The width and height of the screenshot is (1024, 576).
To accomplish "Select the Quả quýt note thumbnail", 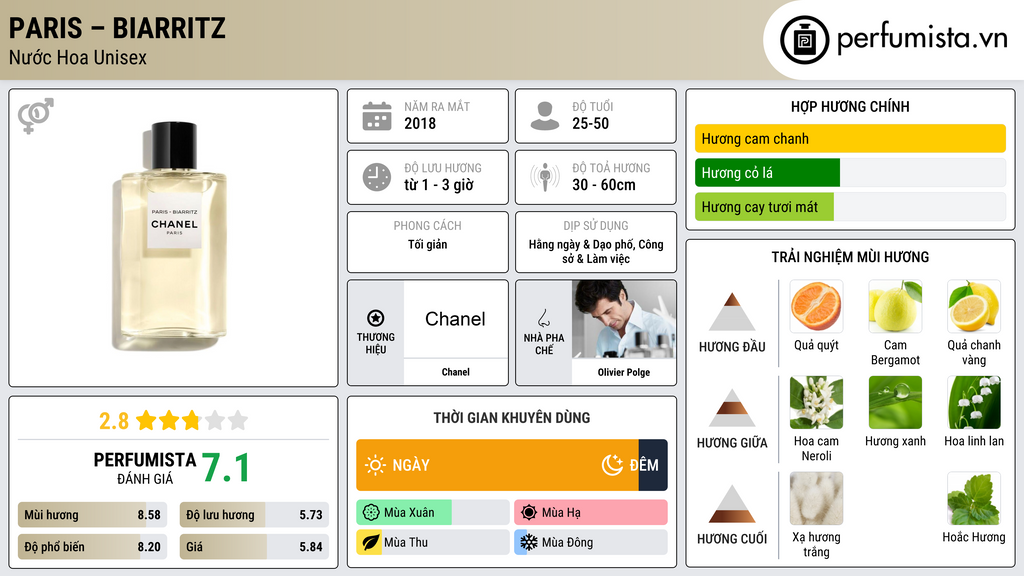I will [x=816, y=306].
